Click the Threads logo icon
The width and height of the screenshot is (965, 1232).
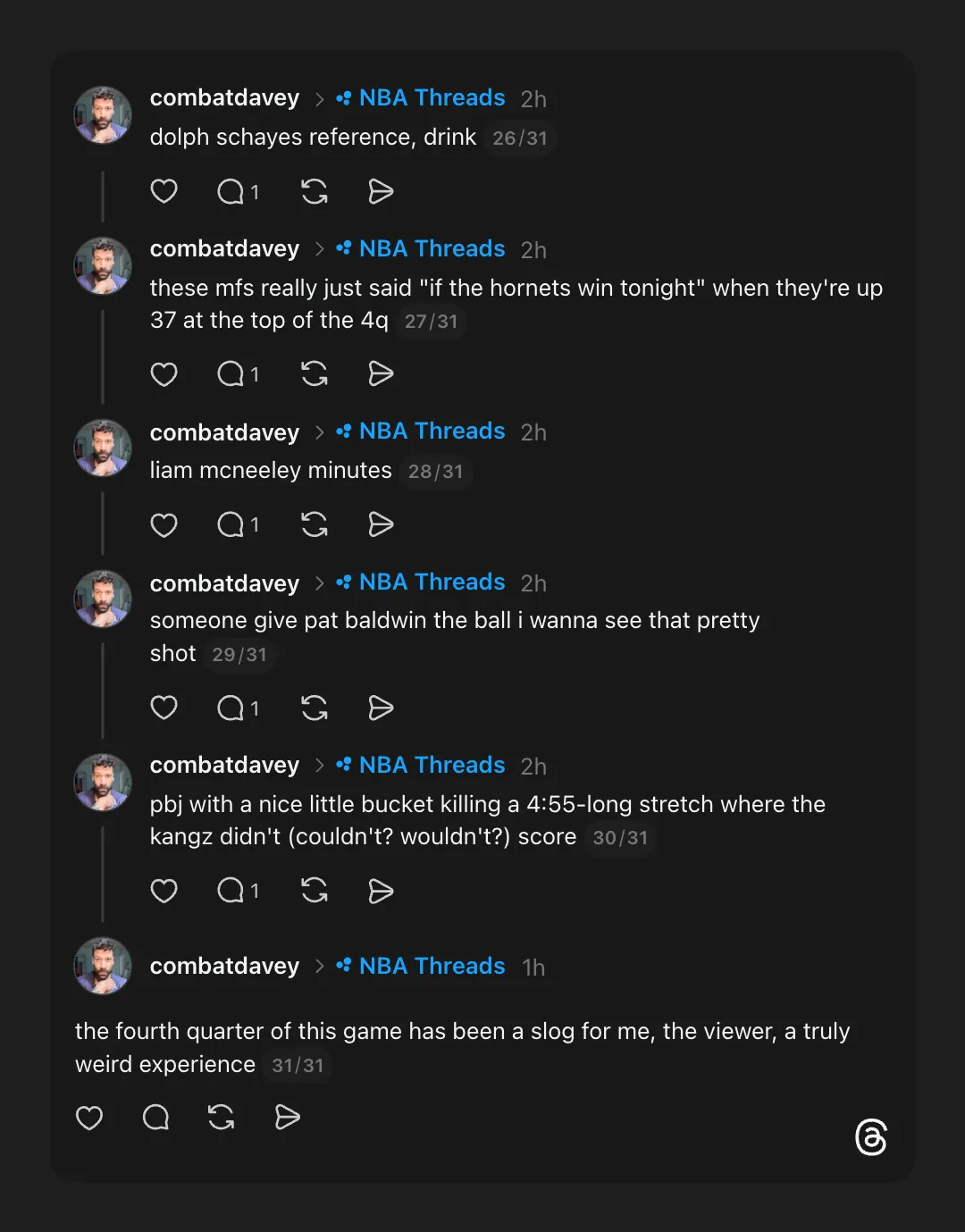[x=870, y=1137]
